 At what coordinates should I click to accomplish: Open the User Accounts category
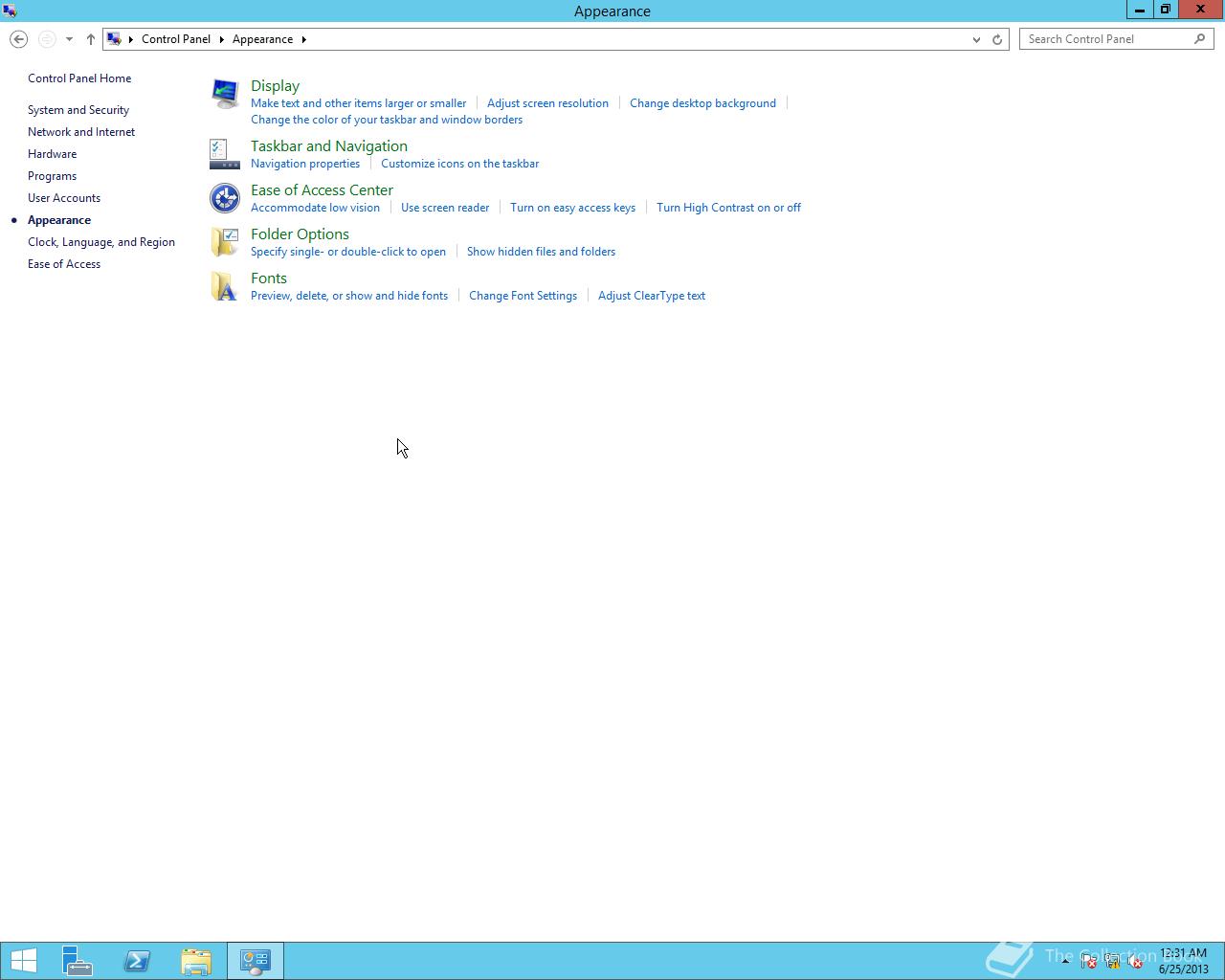(x=64, y=198)
